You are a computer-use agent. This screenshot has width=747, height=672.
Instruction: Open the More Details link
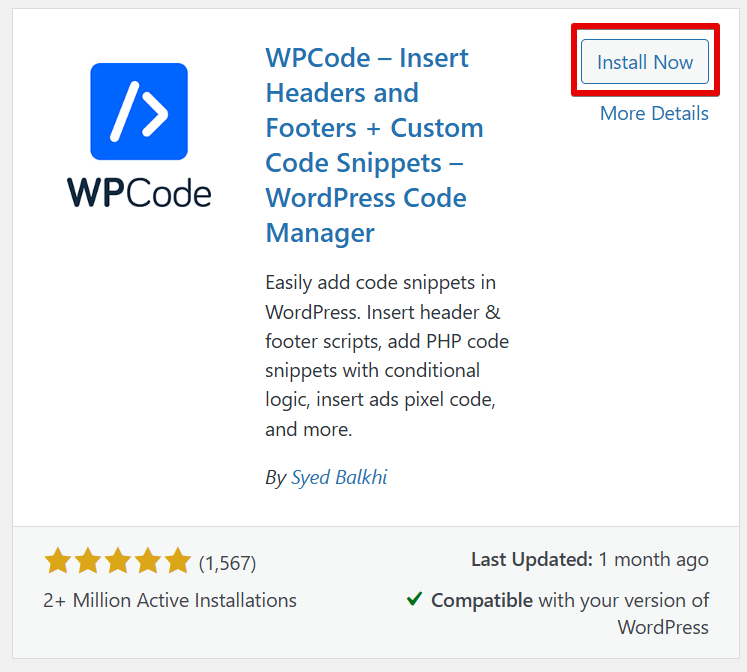click(x=654, y=113)
